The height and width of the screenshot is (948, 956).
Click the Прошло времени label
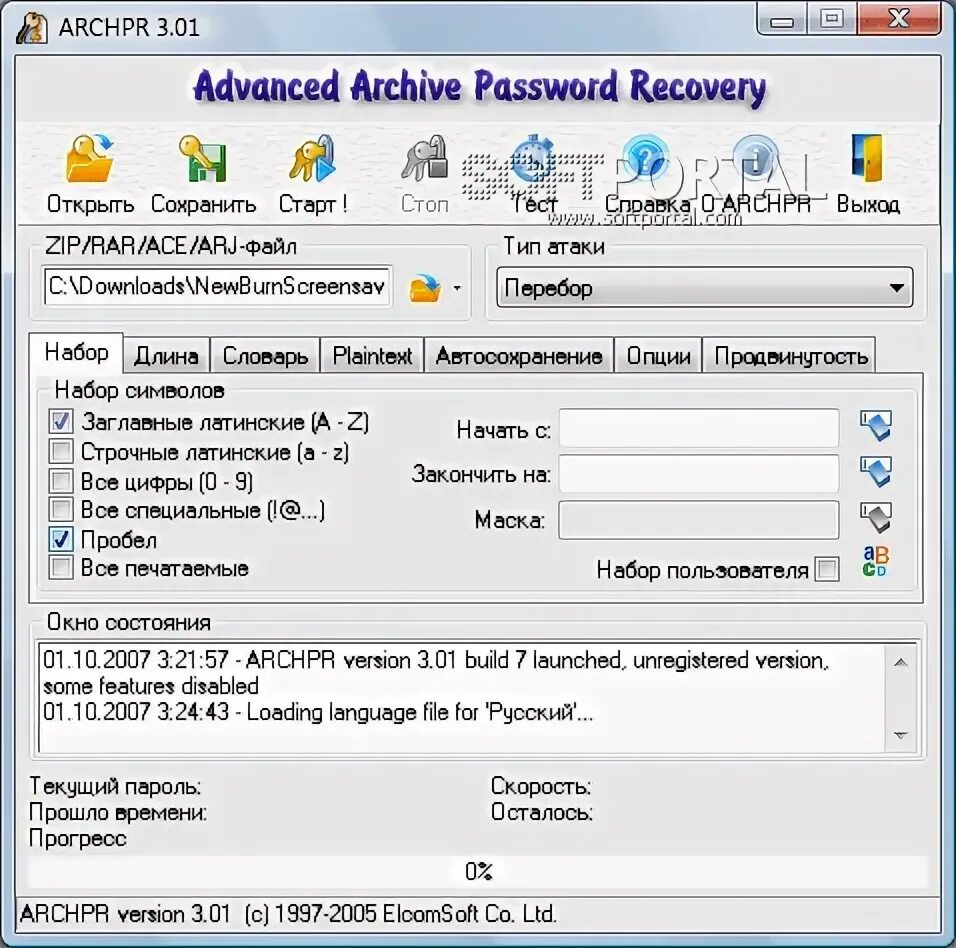point(118,813)
